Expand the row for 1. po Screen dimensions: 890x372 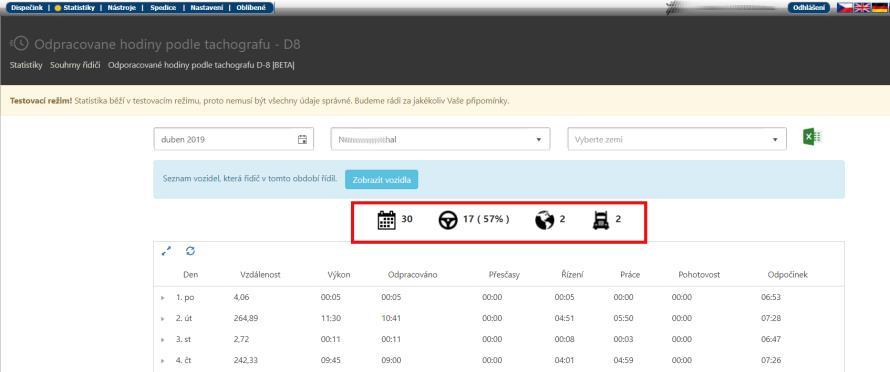[x=163, y=297]
